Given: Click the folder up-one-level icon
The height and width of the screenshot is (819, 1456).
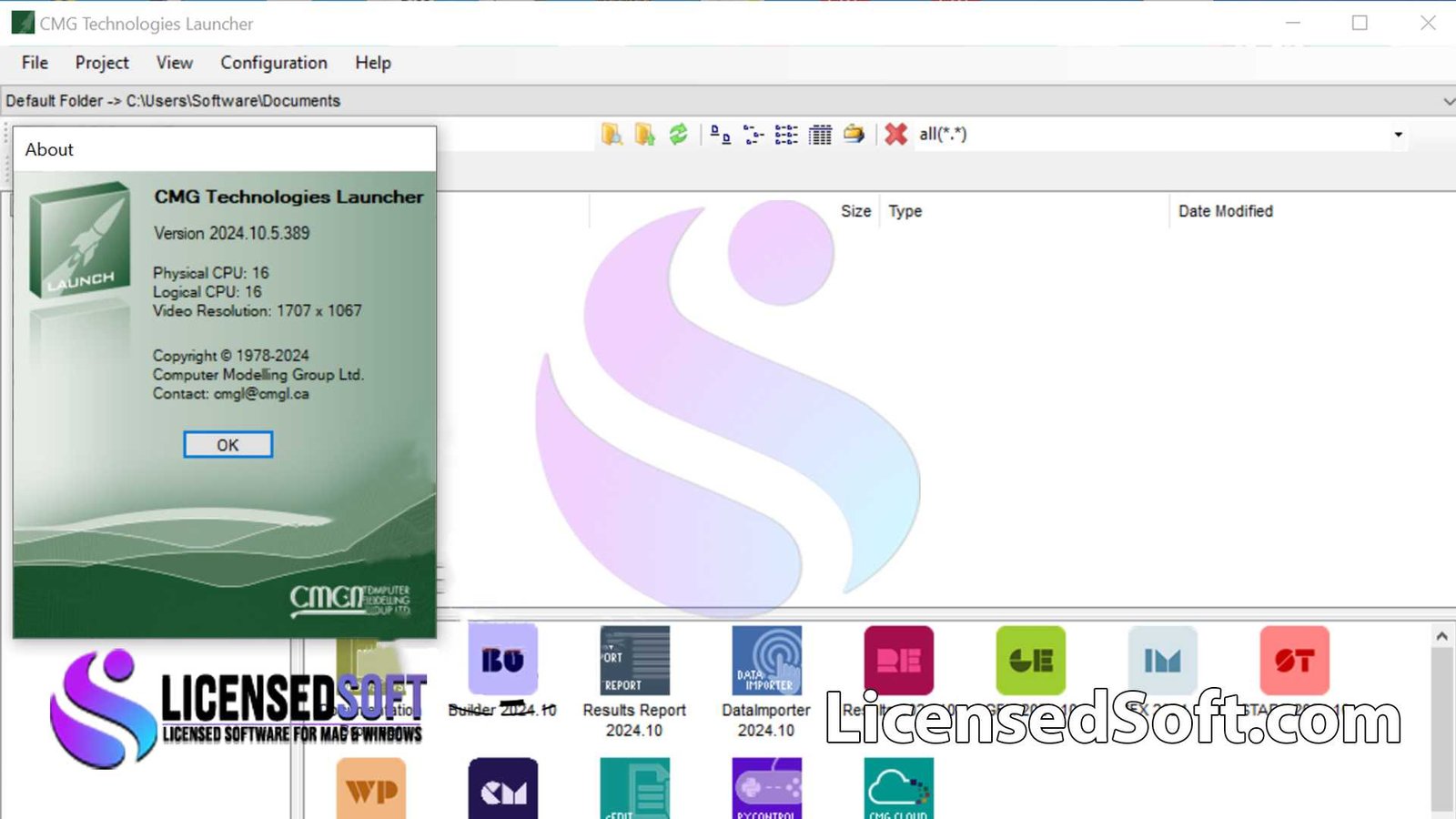Looking at the screenshot, I should (x=645, y=135).
